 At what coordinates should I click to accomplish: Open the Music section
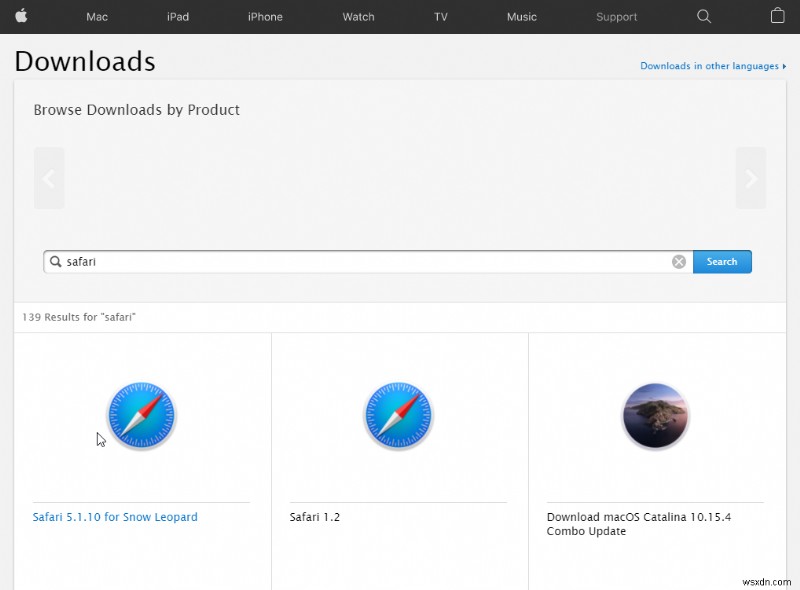tap(521, 16)
